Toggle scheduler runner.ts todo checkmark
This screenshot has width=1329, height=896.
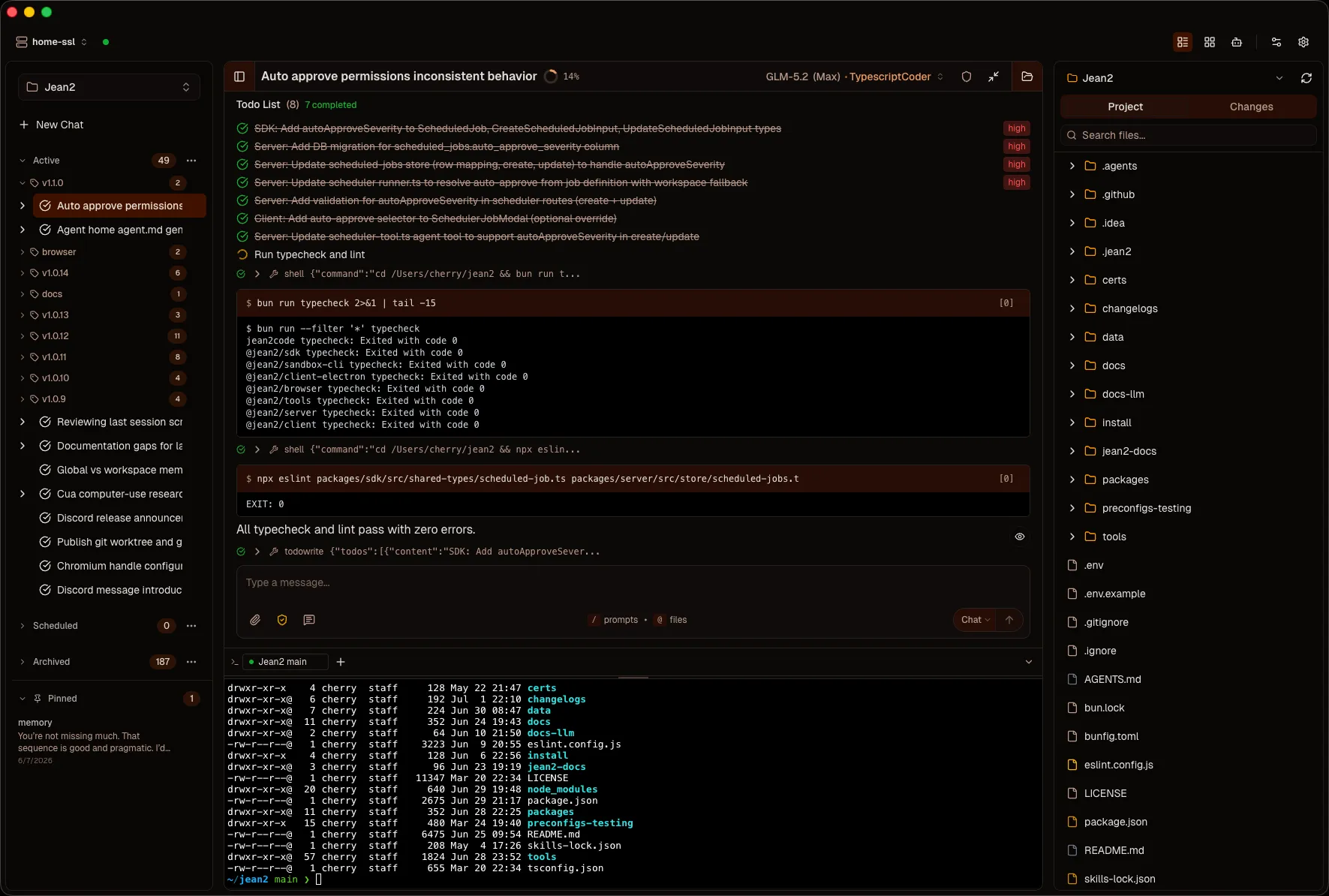tap(242, 182)
